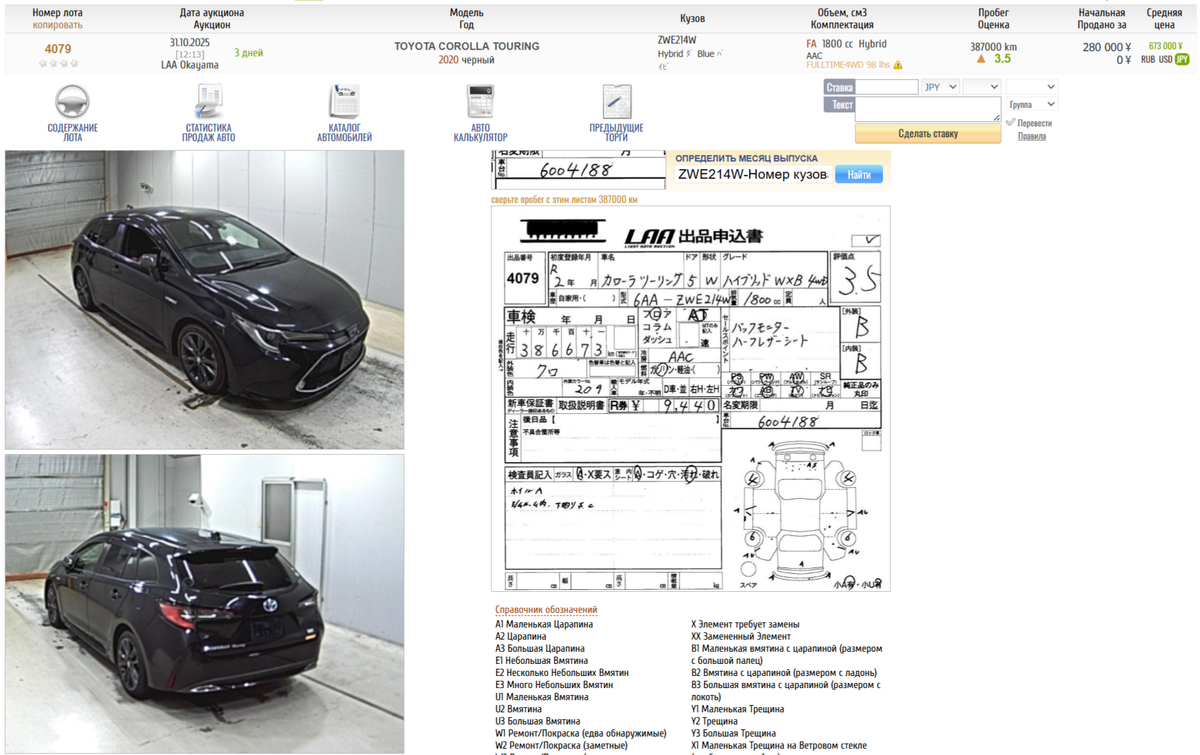Image resolution: width=1200 pixels, height=755 pixels.
Task: Click the FULLTIME4WD 98 lhs text
Action: coord(848,65)
